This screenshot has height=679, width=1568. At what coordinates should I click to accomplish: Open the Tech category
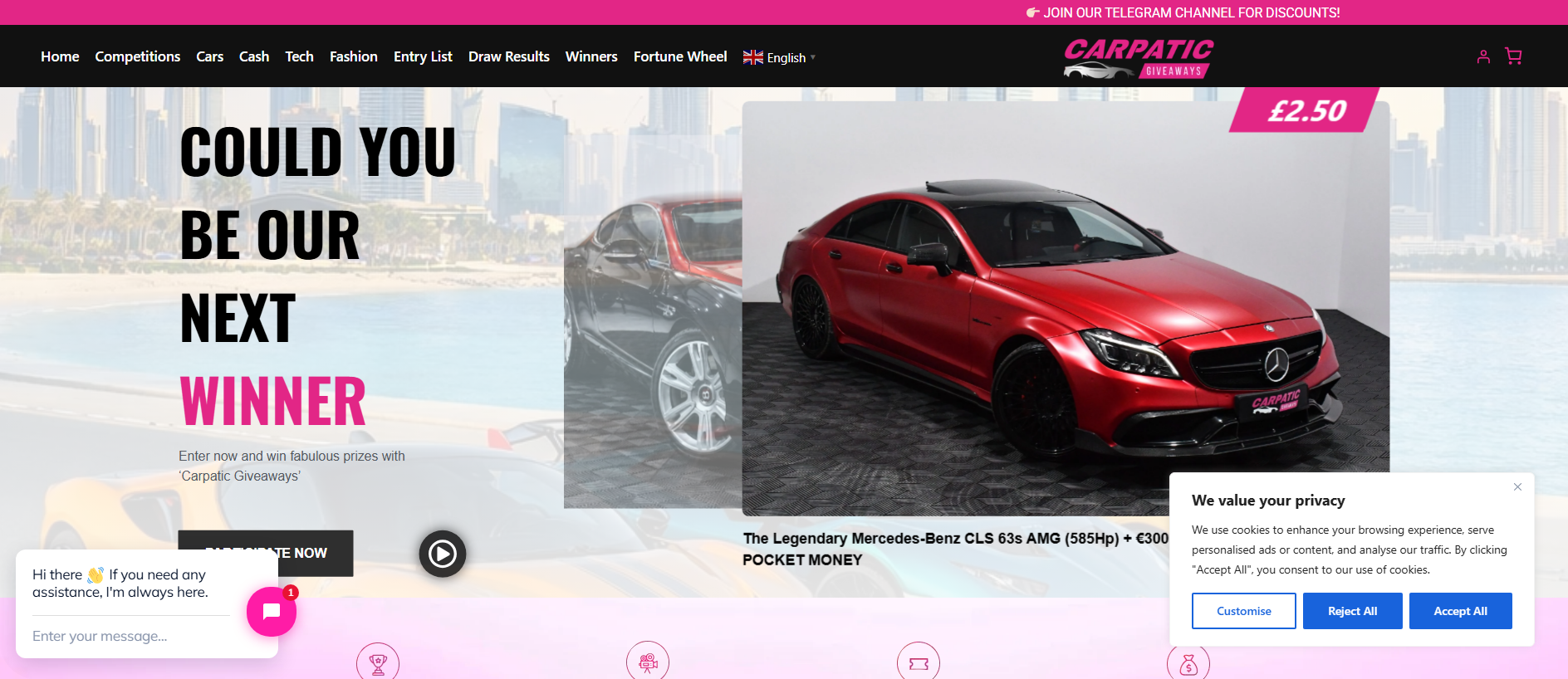299,56
